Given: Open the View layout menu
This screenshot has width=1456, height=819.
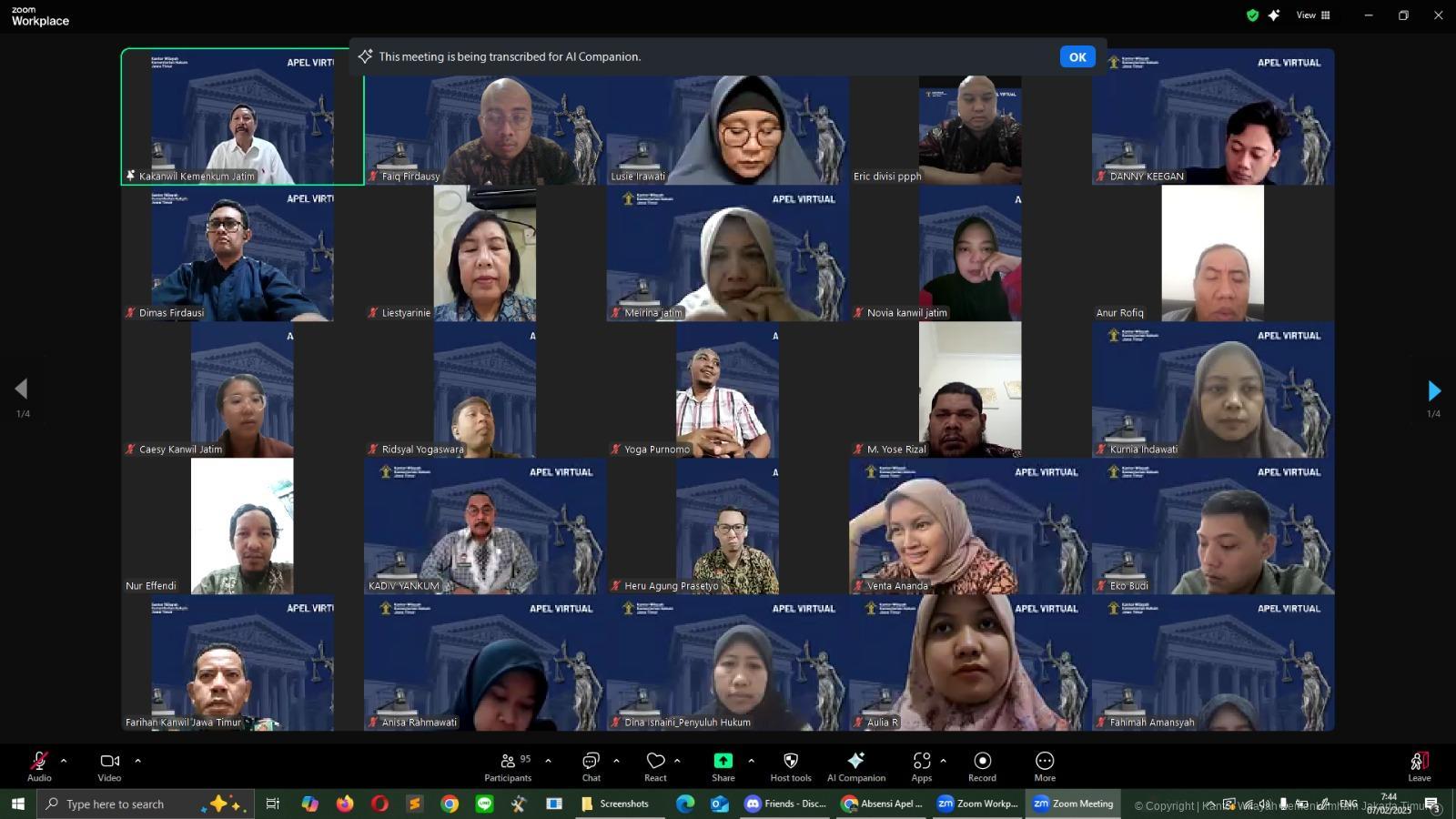Looking at the screenshot, I should [x=1313, y=15].
